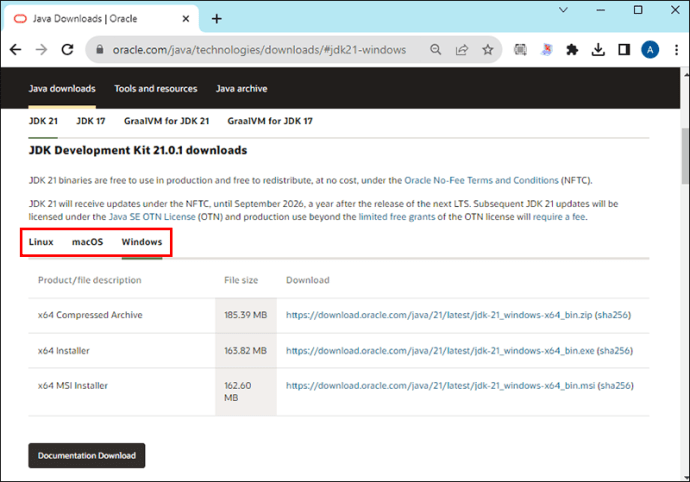Open the screenshot capture extension icon

[x=521, y=50]
